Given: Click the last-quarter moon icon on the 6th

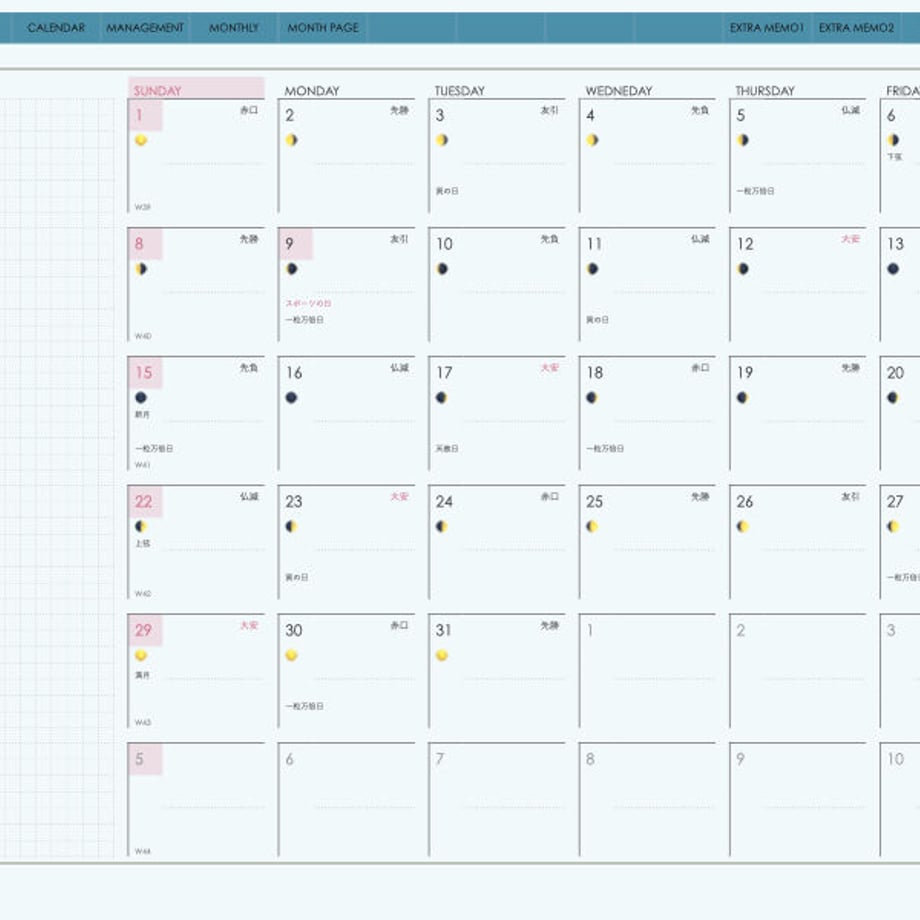Looking at the screenshot, I should point(893,140).
